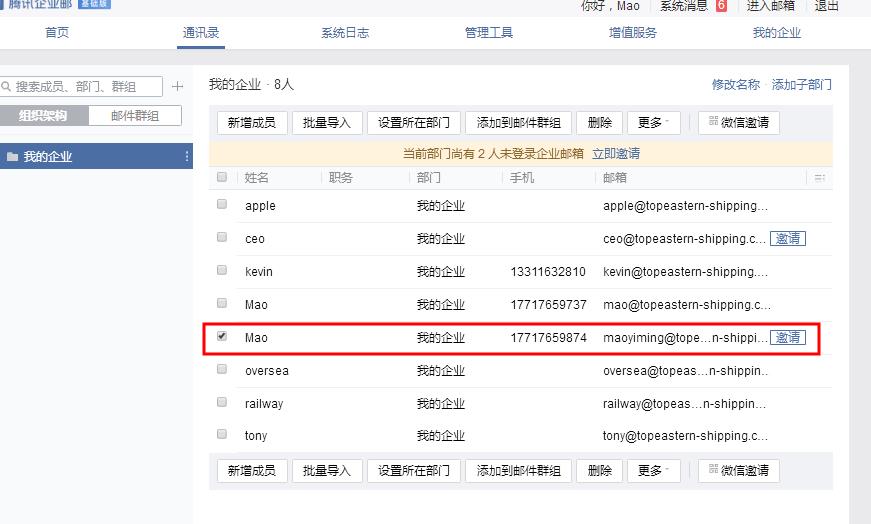Click the plus icon beside the search box
This screenshot has width=871, height=524.
pyautogui.click(x=178, y=87)
